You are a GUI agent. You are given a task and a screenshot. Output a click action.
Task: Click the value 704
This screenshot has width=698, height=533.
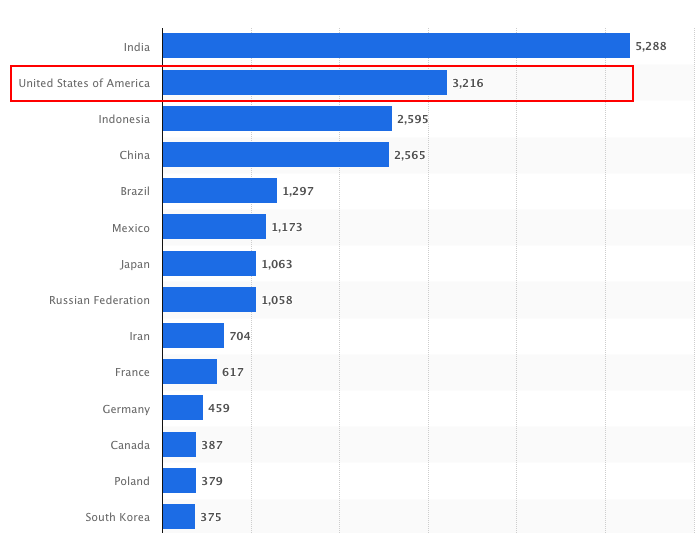tap(240, 336)
